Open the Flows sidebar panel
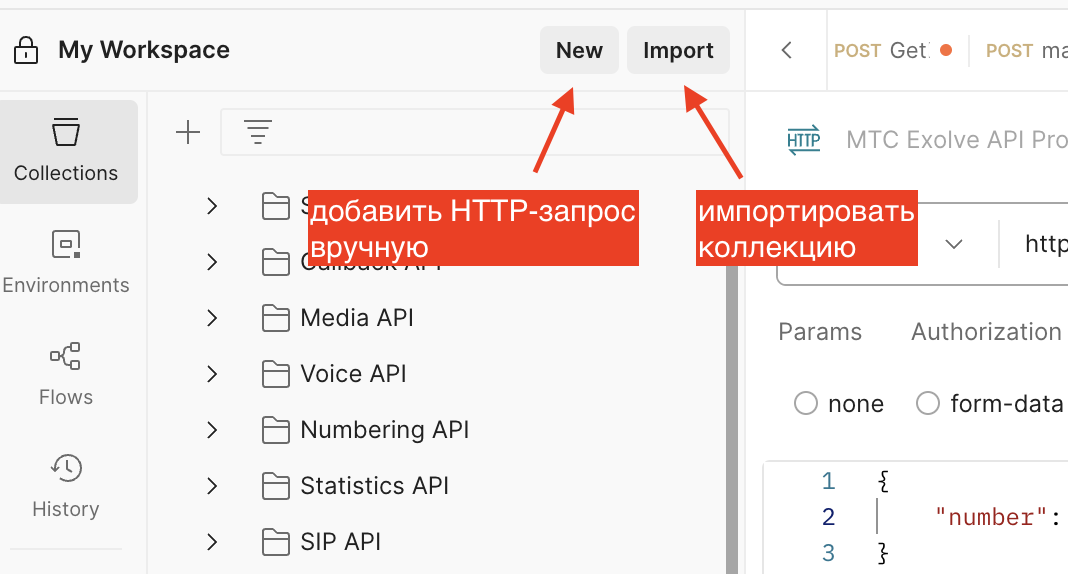The image size is (1068, 574). coord(66,374)
